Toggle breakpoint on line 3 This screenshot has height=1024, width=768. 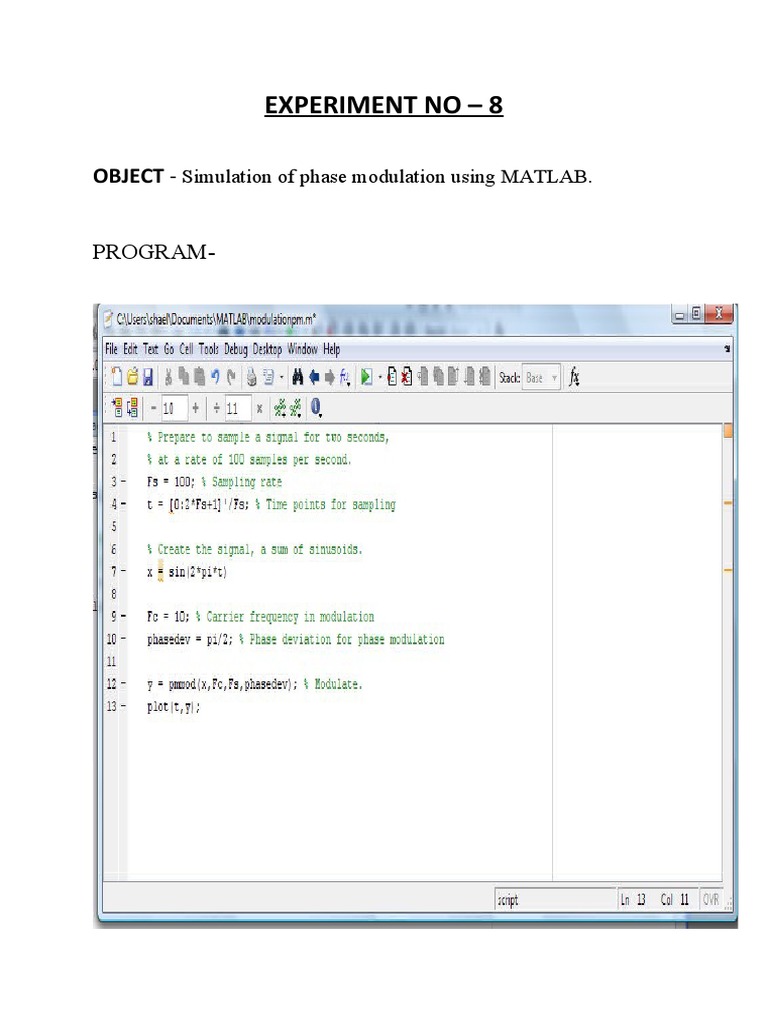pos(123,482)
